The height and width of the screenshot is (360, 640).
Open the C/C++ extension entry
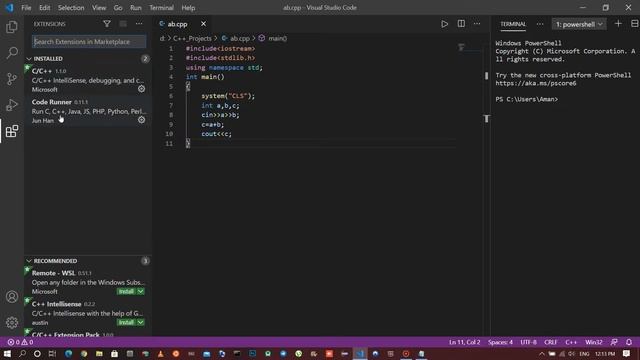(x=88, y=80)
